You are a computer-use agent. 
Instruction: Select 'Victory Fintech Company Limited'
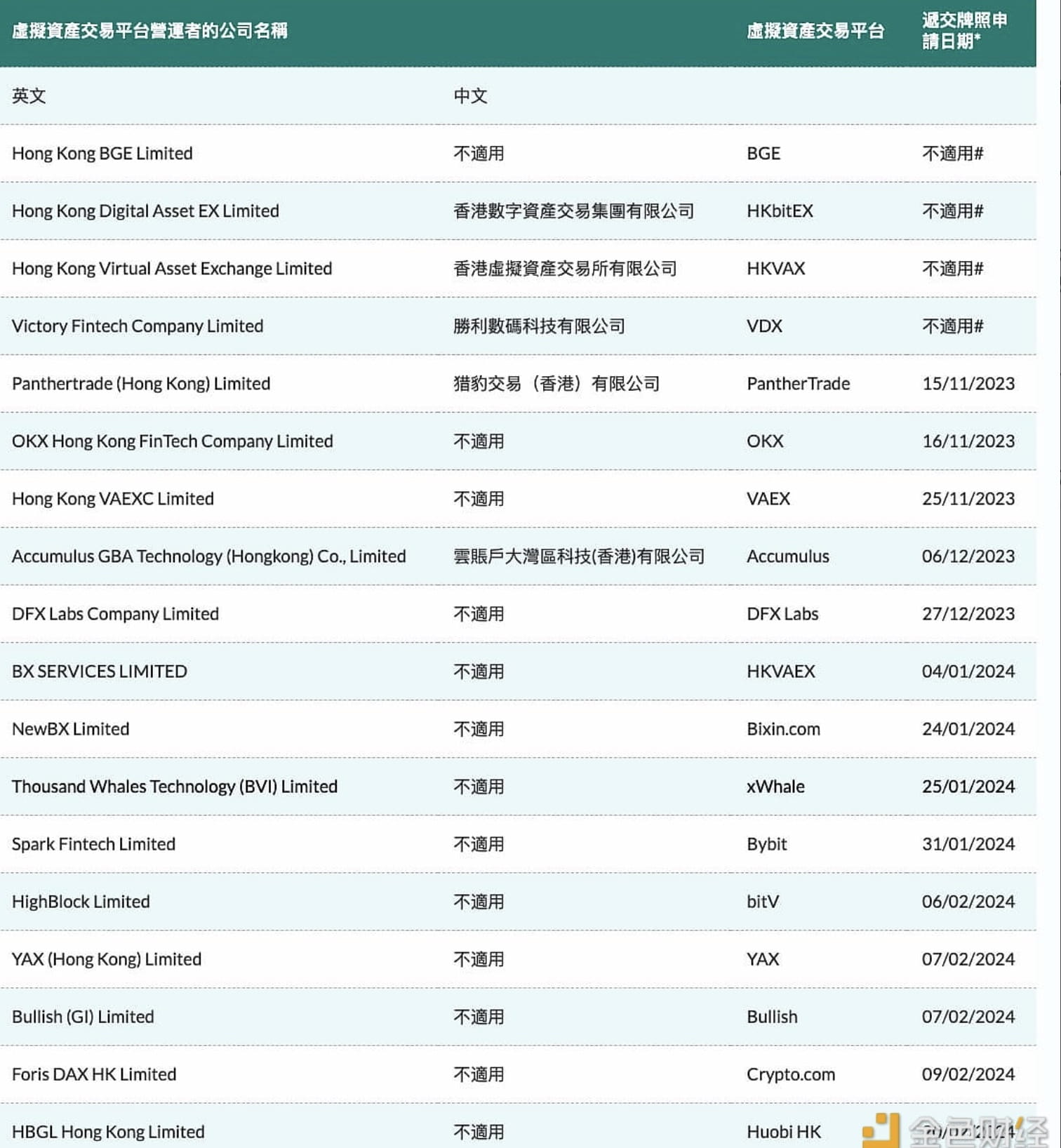point(138,326)
